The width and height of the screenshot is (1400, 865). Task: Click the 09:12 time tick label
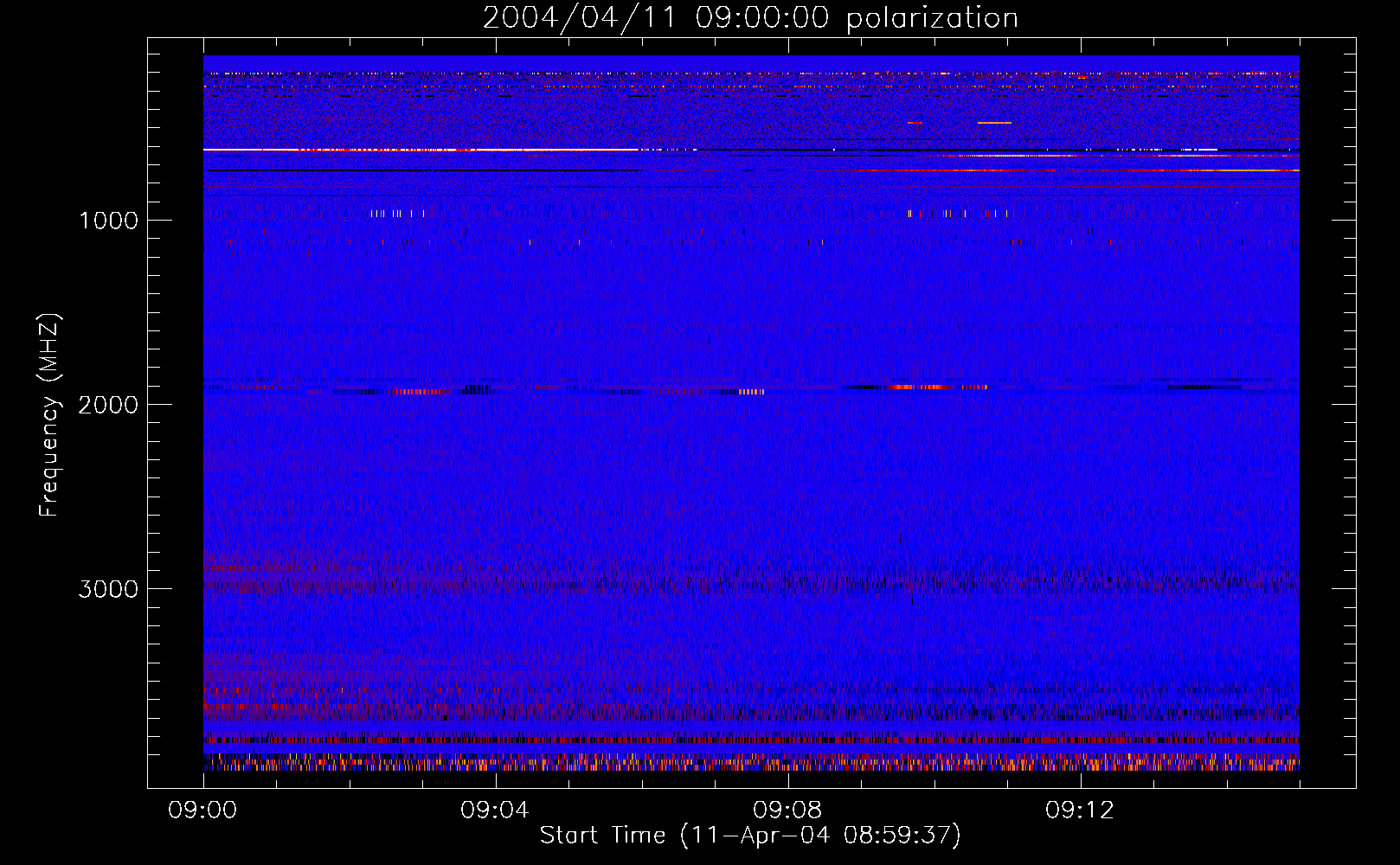(1080, 810)
